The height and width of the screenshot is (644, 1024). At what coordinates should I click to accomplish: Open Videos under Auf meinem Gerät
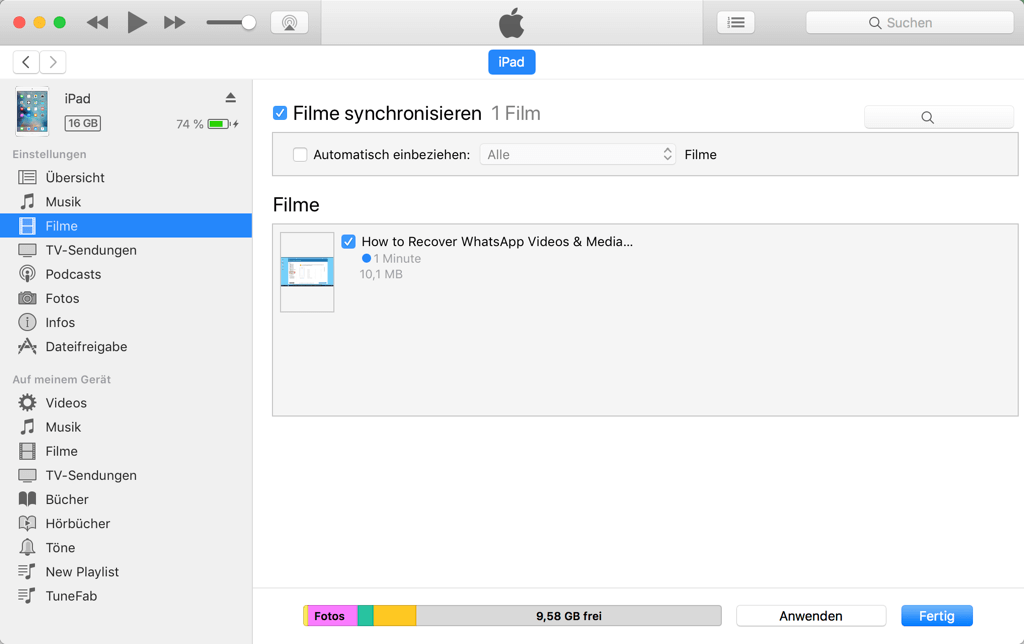[126, 403]
